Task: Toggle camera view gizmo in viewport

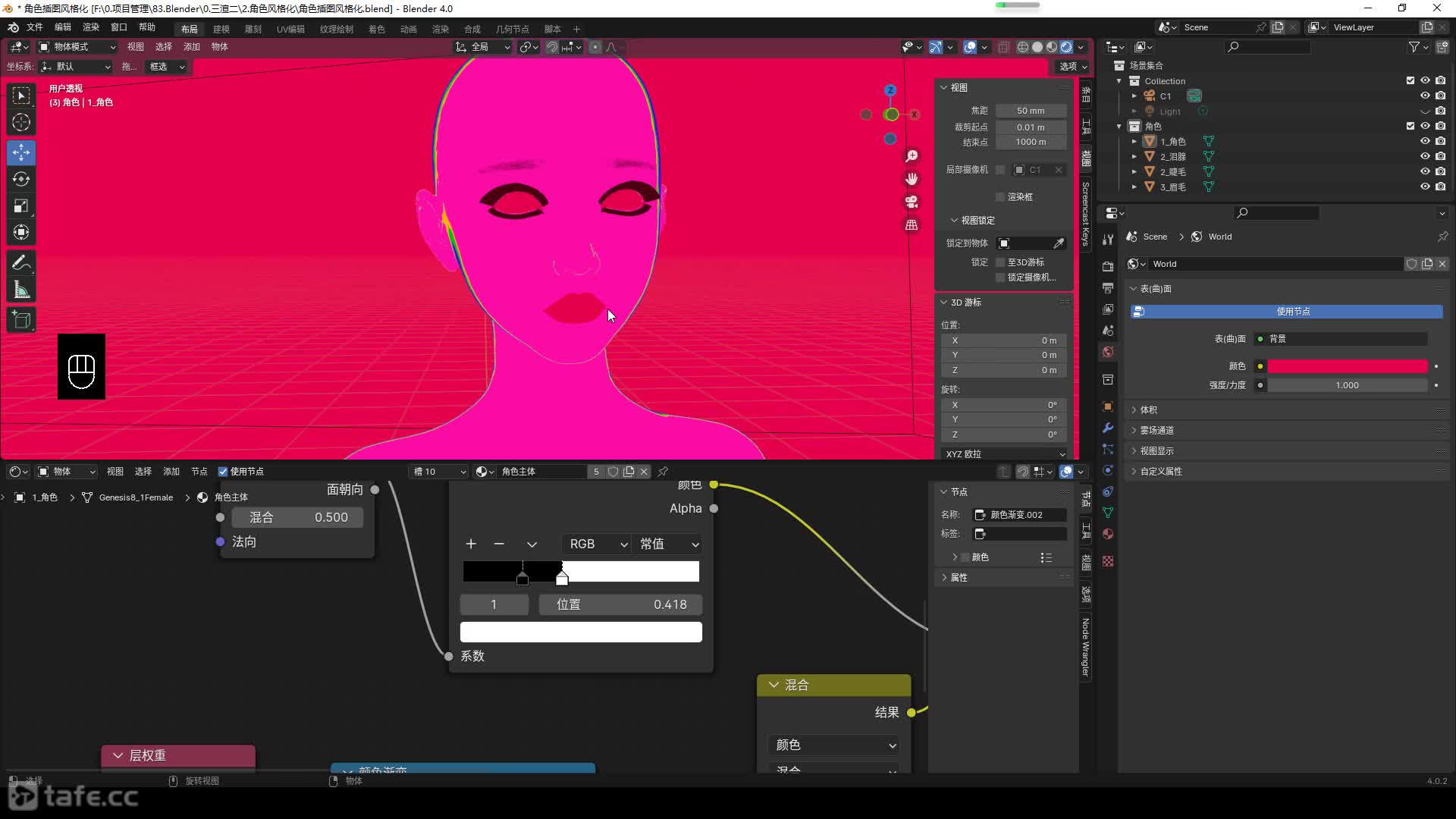Action: click(x=912, y=202)
